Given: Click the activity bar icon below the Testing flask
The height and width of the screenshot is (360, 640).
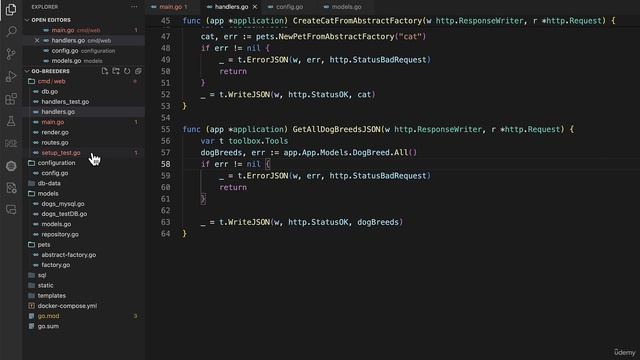Looking at the screenshot, I should point(11,143).
